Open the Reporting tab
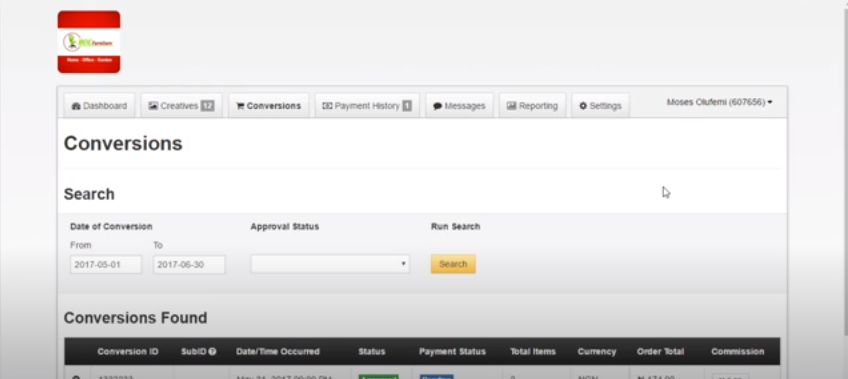Image resolution: width=848 pixels, height=379 pixels. (532, 106)
